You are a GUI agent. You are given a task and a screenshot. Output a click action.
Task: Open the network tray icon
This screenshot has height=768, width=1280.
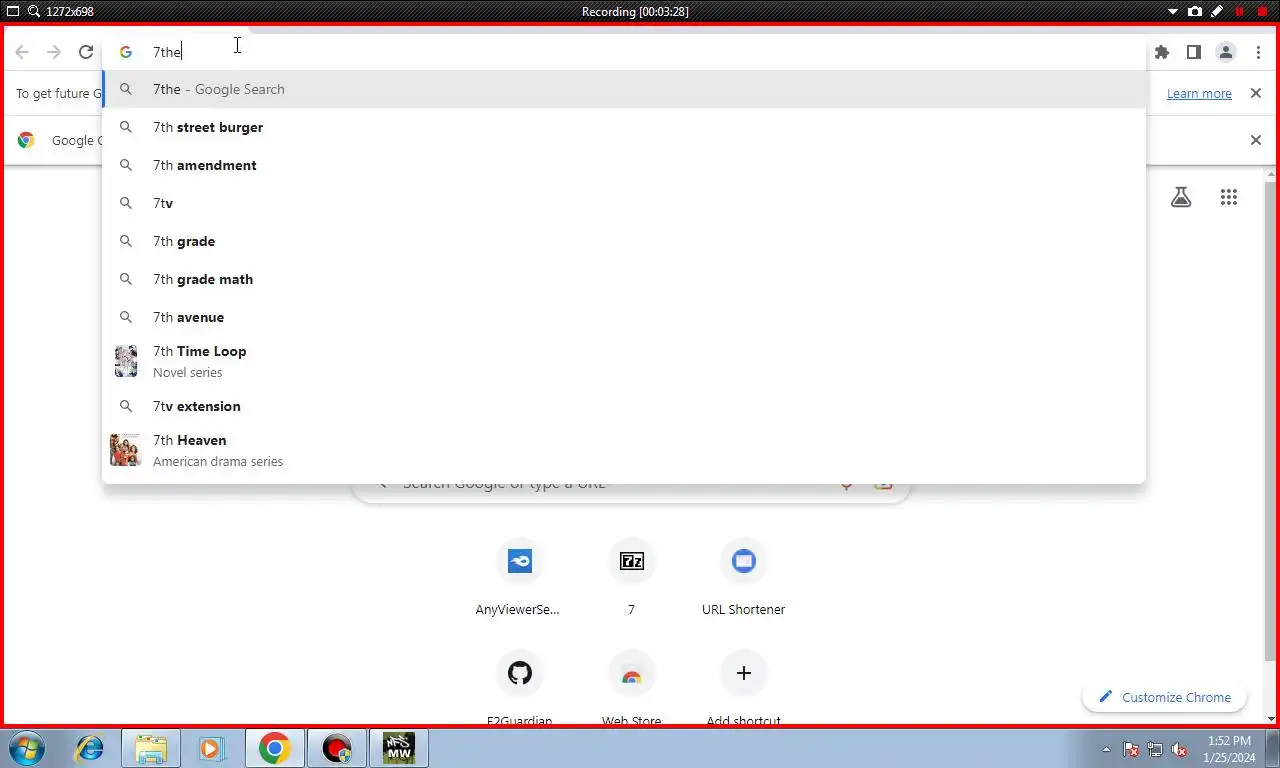click(x=1155, y=749)
